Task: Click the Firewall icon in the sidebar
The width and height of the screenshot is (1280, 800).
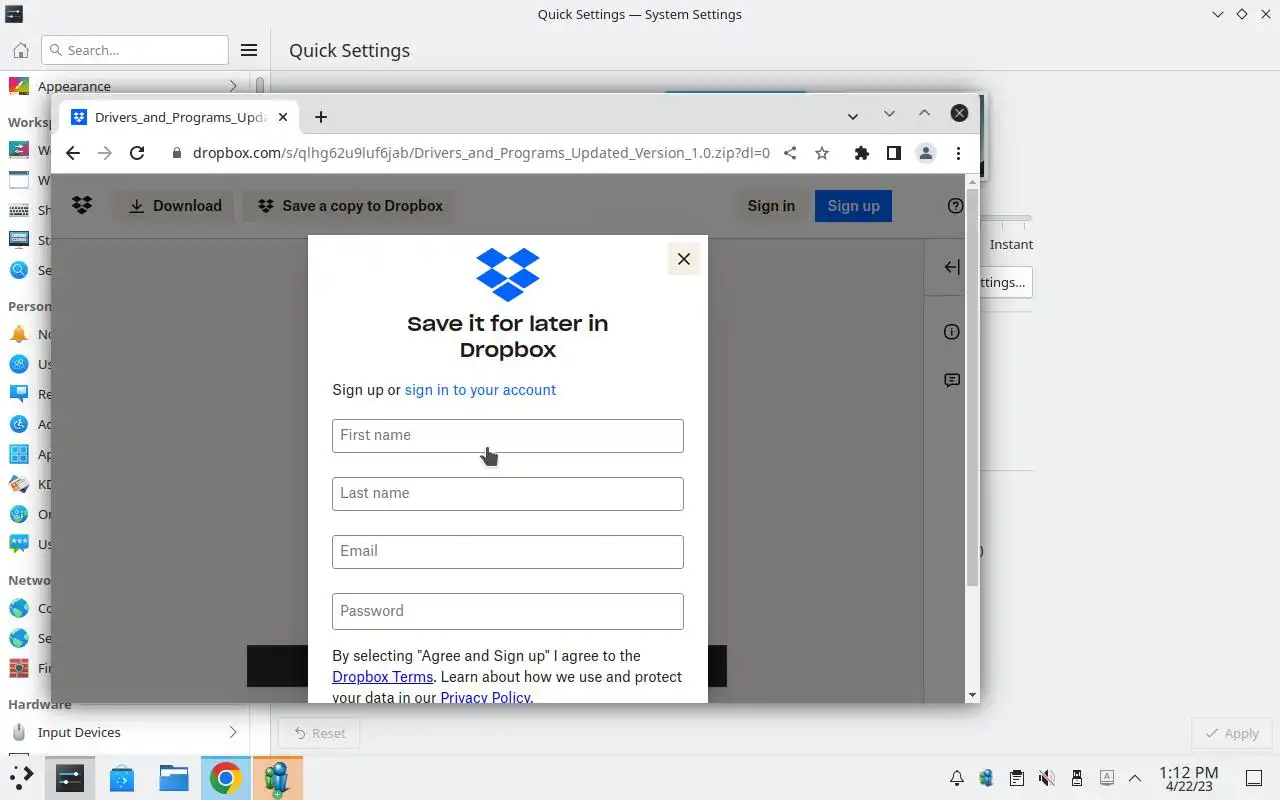Action: click(x=19, y=668)
